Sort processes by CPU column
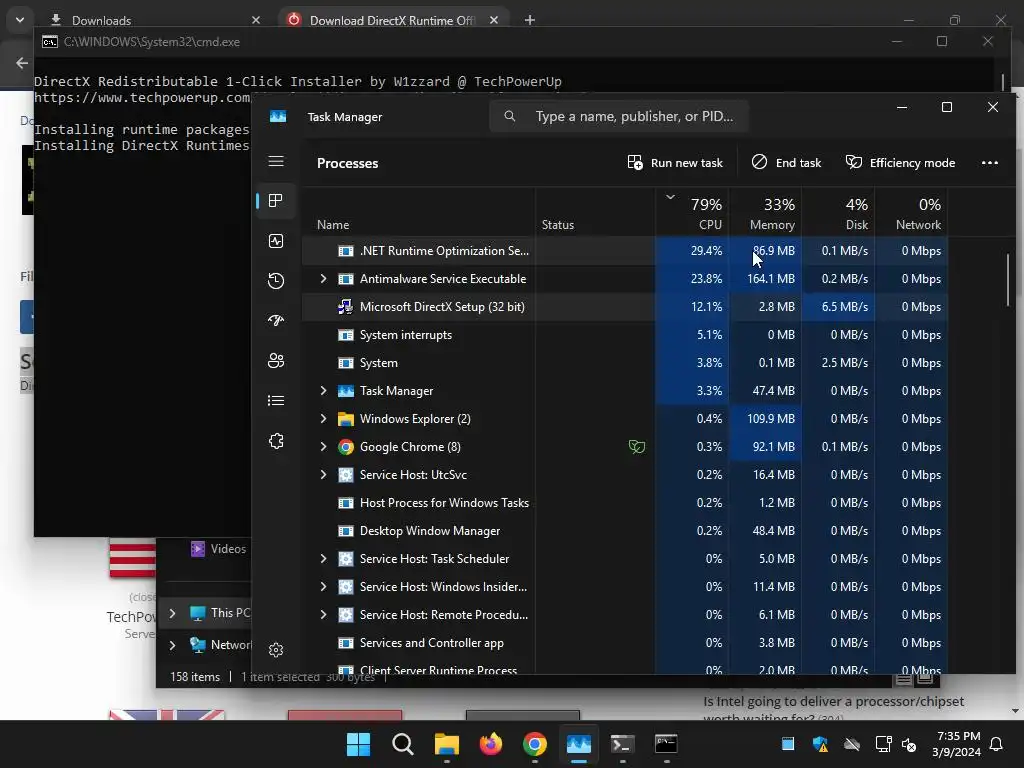Viewport: 1024px width, 768px height. [x=693, y=212]
